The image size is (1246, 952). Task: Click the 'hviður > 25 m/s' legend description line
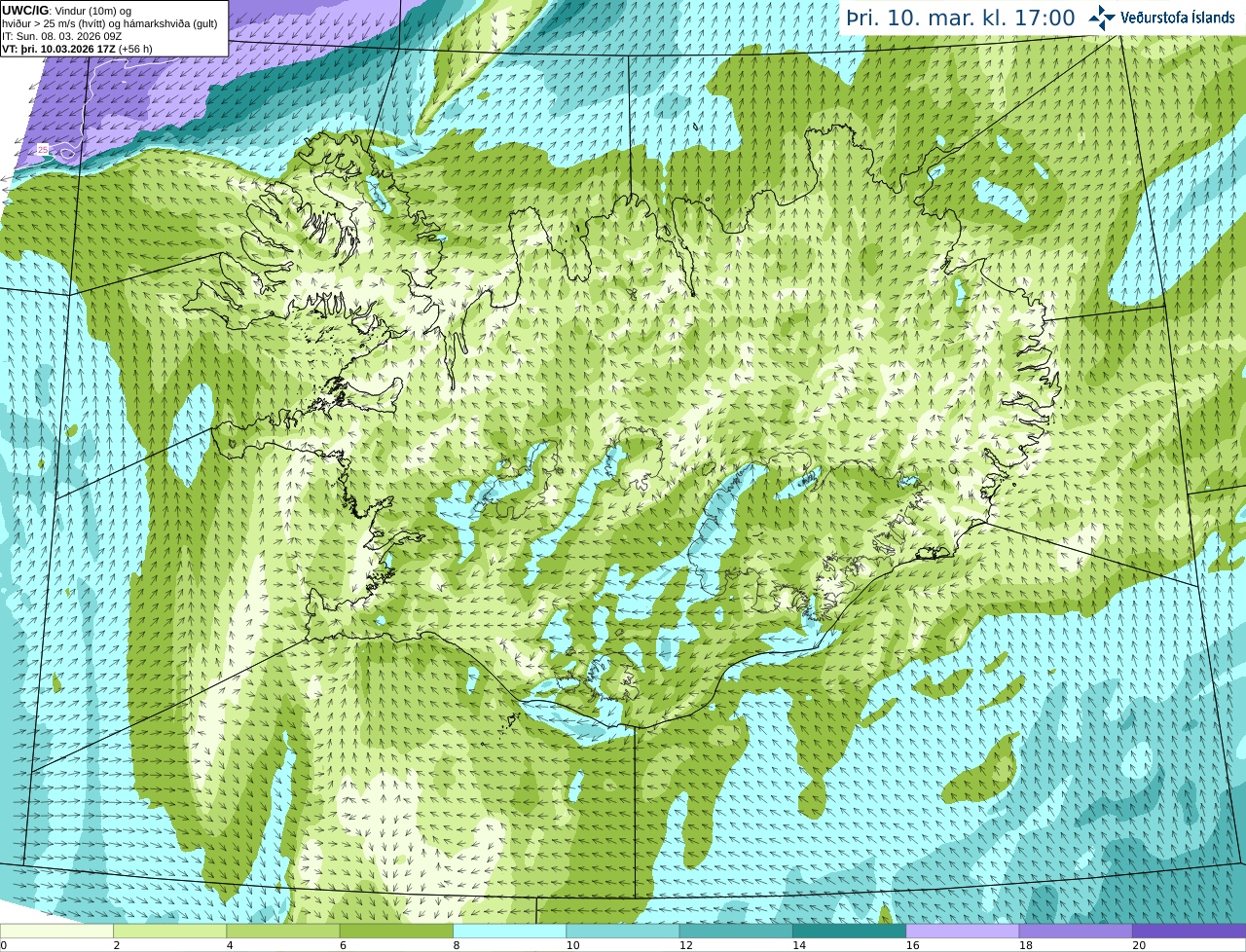point(110,23)
